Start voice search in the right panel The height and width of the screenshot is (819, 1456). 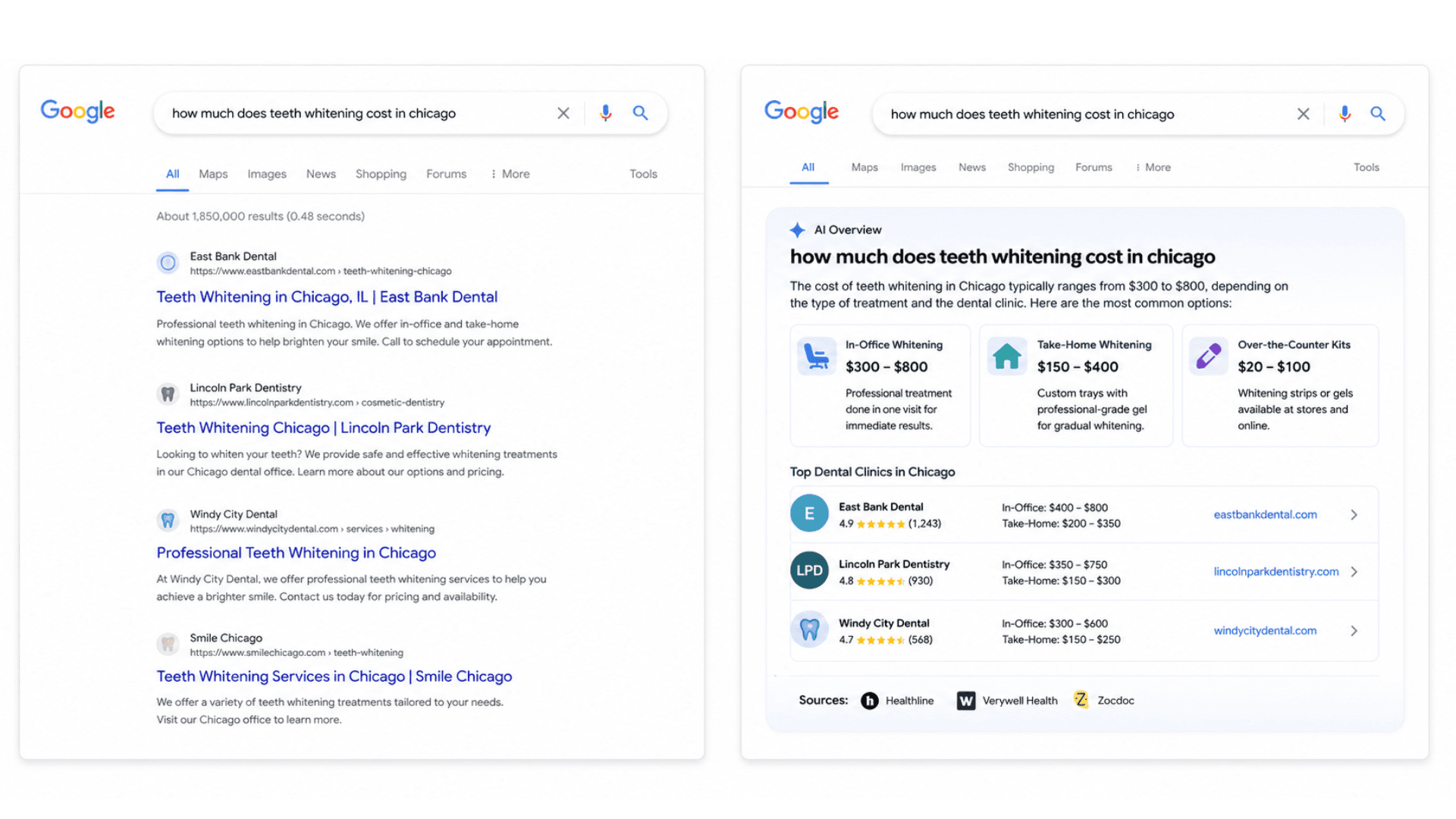tap(1345, 114)
